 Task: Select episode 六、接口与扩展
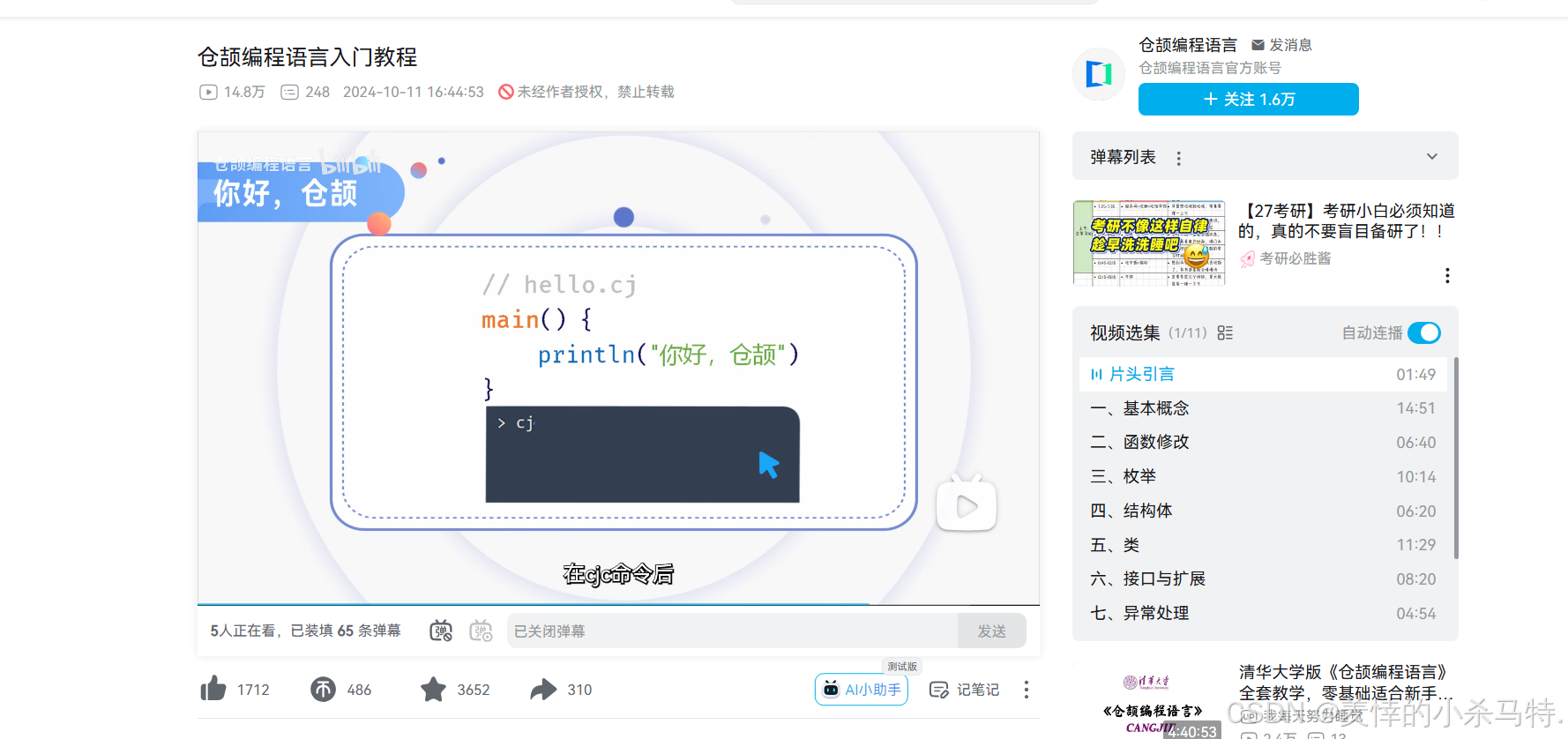click(1263, 579)
